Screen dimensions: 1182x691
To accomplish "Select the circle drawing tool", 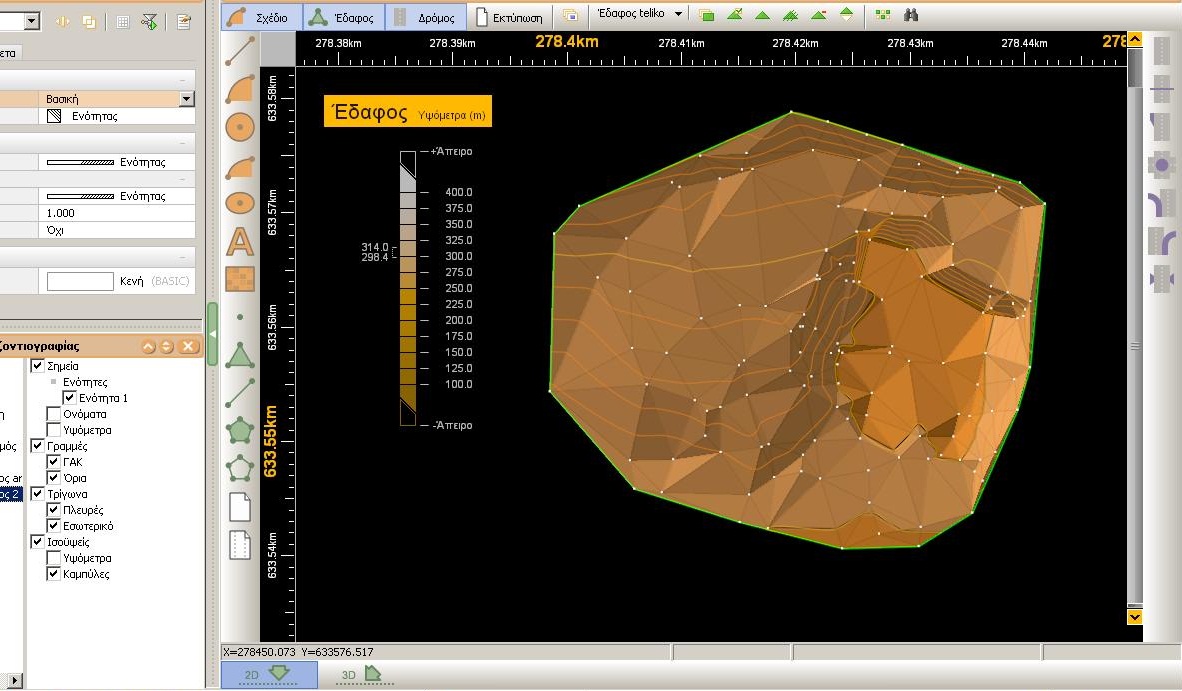I will [239, 127].
